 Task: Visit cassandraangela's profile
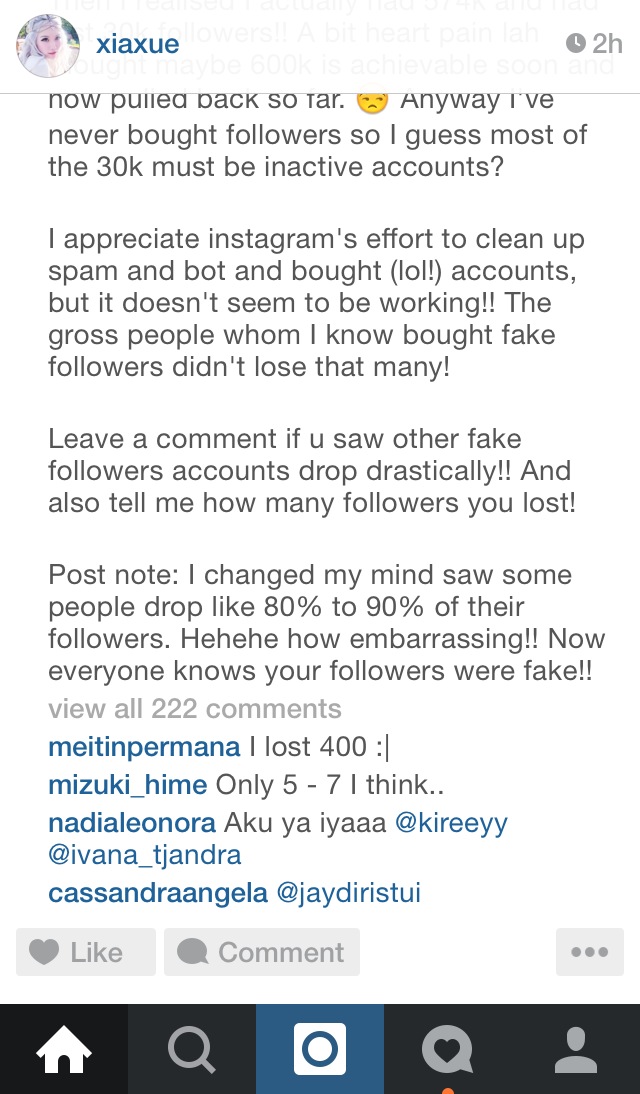click(x=156, y=893)
